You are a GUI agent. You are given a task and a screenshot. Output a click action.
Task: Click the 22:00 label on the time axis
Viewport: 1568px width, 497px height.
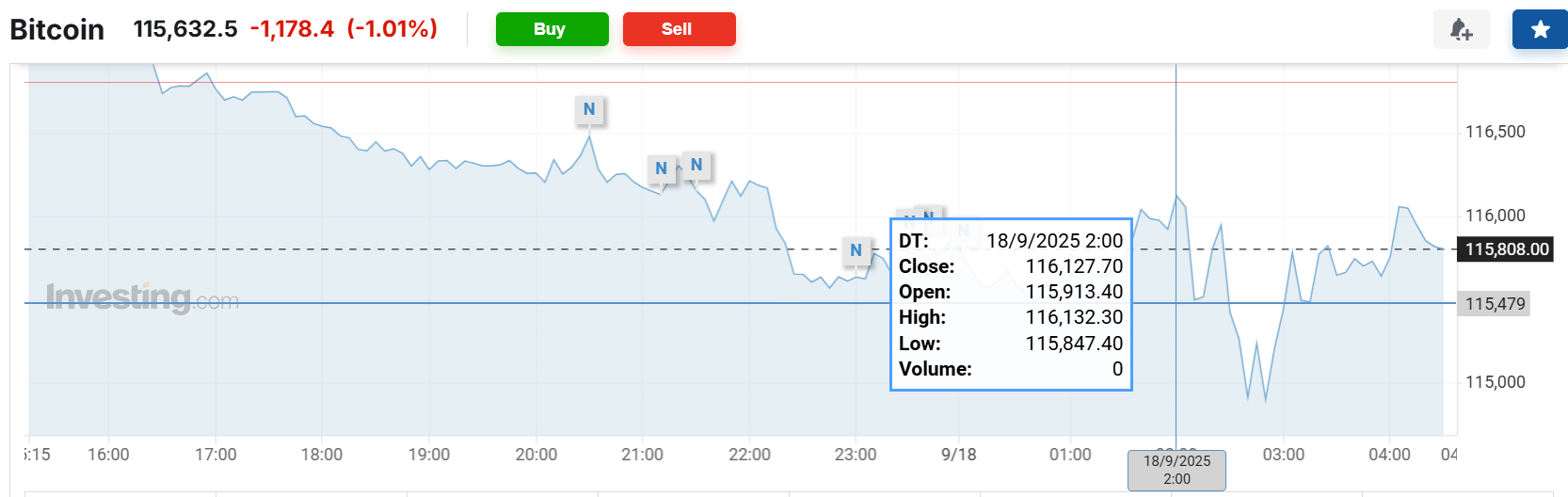click(x=749, y=455)
